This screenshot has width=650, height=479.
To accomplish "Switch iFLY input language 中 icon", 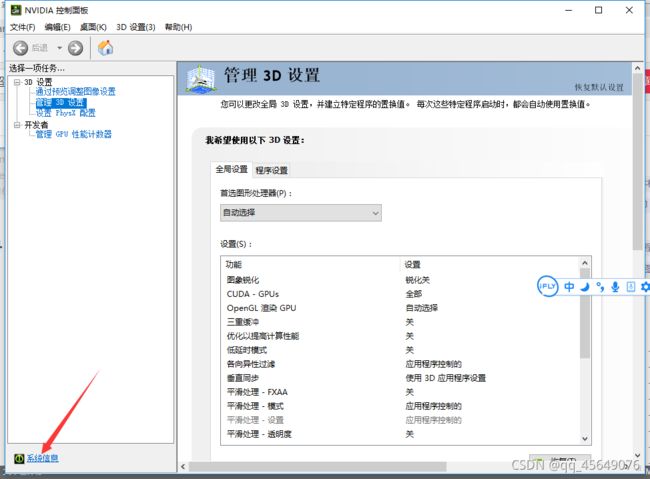I will (x=569, y=287).
